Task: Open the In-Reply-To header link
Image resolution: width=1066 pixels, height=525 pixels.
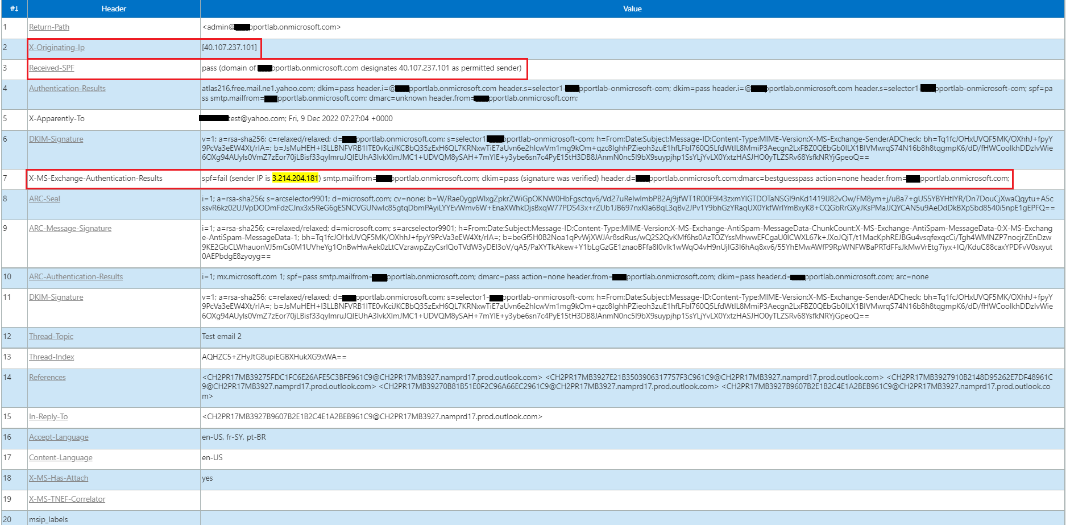Action: [x=49, y=416]
